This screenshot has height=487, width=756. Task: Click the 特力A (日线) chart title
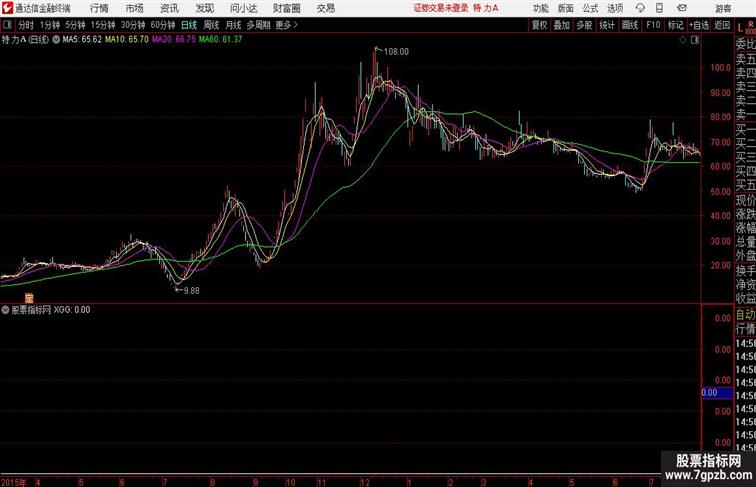click(x=25, y=40)
